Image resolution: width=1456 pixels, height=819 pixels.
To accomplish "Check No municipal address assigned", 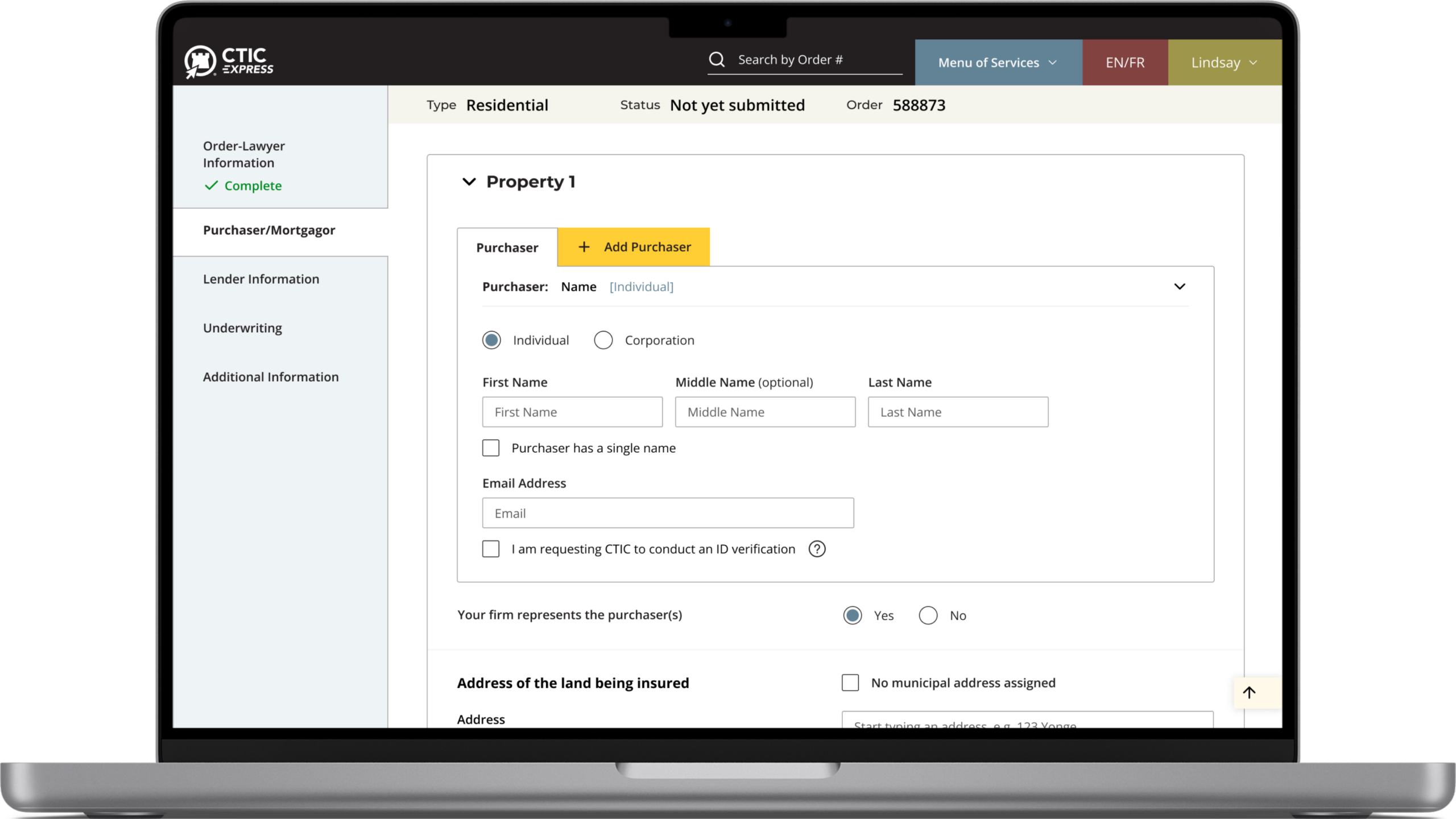I will [850, 682].
